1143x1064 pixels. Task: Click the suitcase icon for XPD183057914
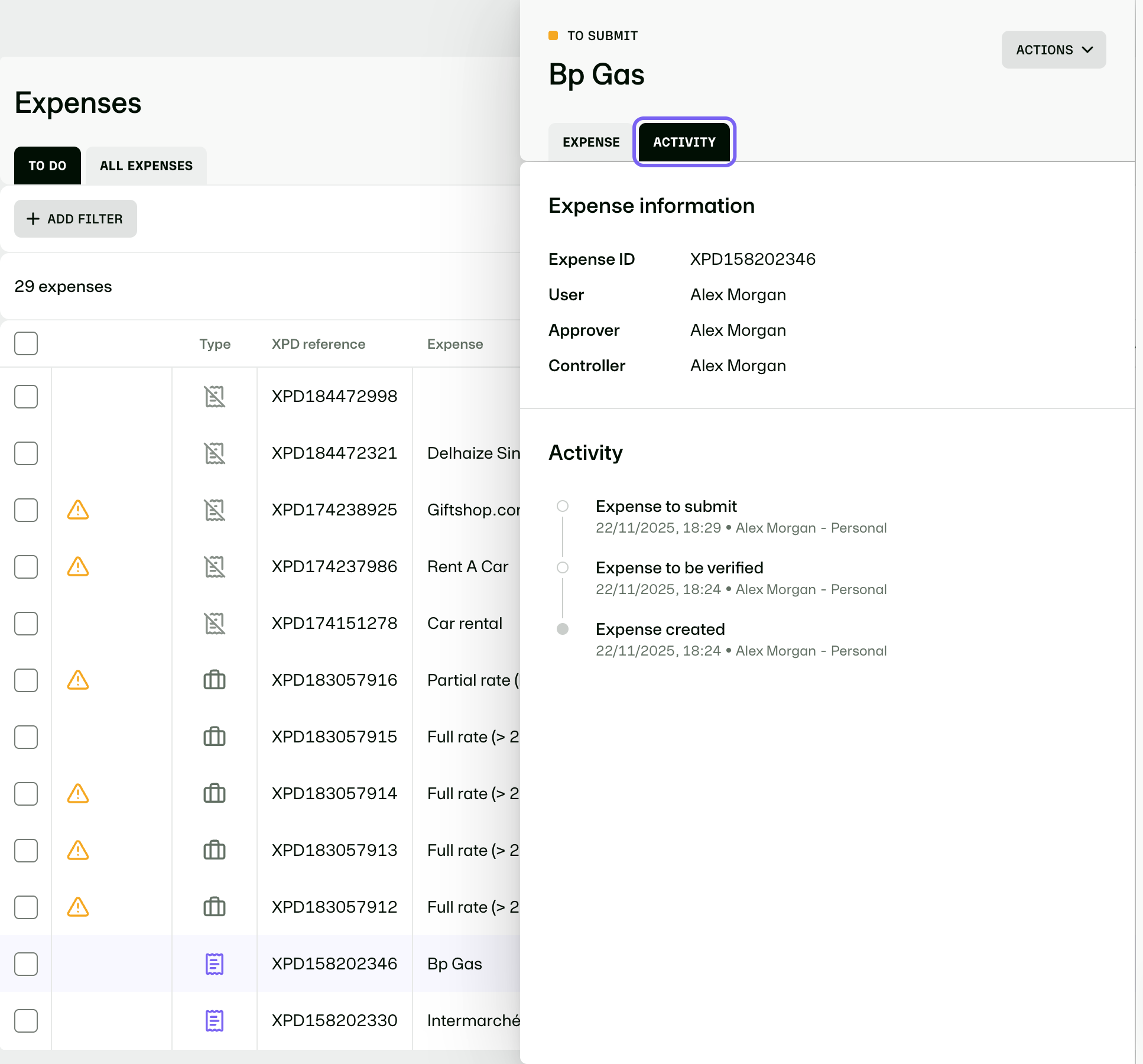(215, 793)
